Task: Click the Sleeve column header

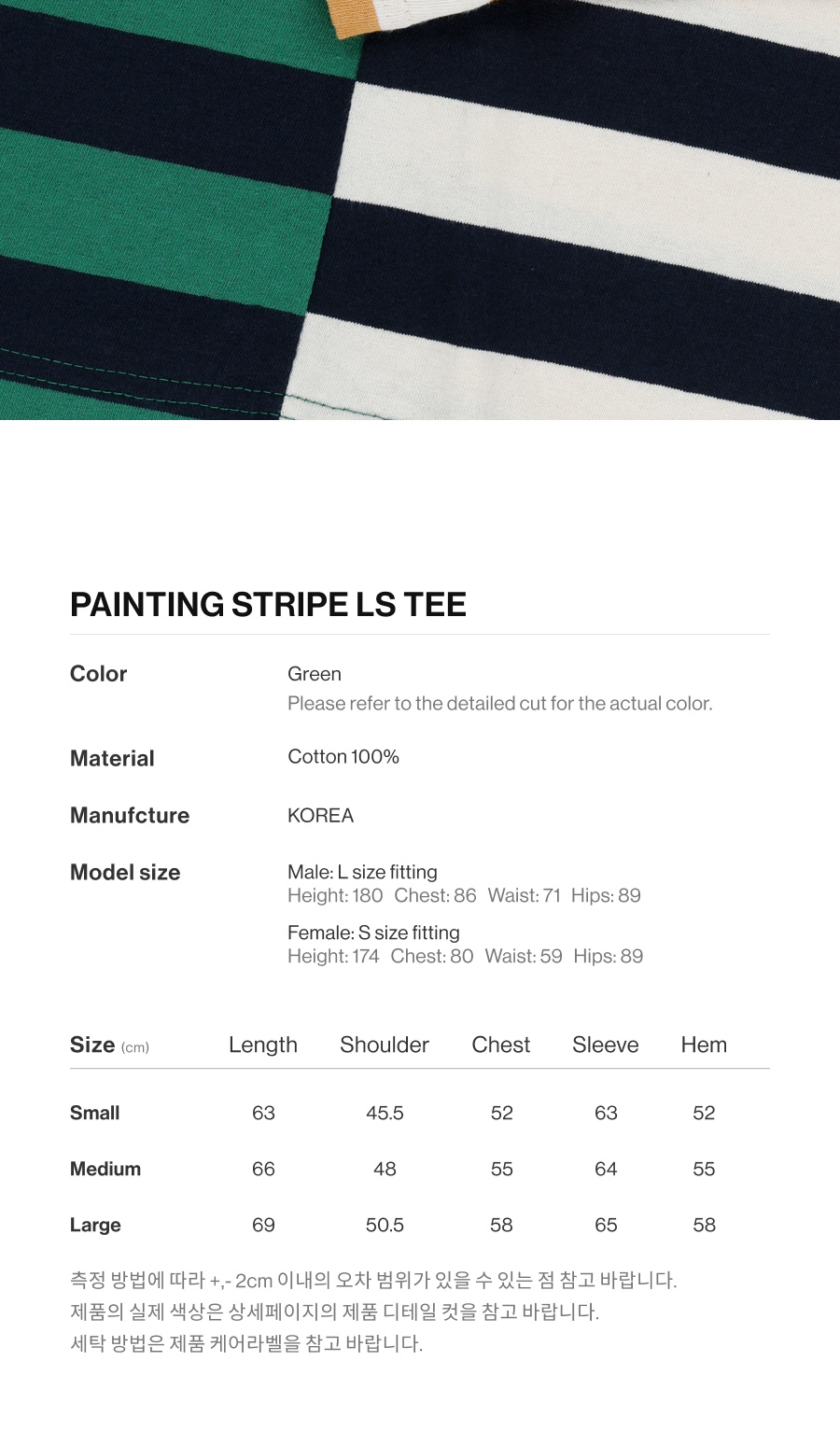Action: point(606,1045)
